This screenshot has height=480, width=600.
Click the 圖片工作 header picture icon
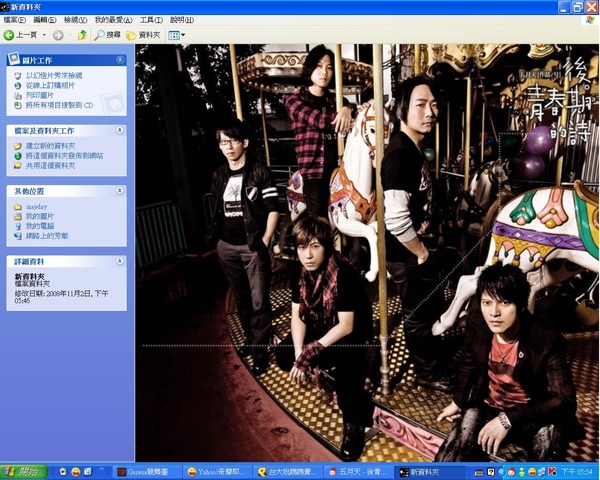[13, 58]
